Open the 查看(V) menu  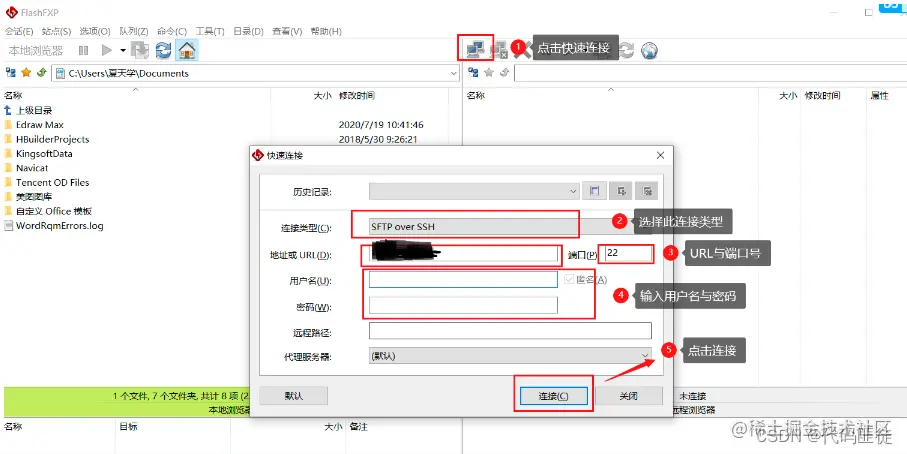pyautogui.click(x=287, y=31)
